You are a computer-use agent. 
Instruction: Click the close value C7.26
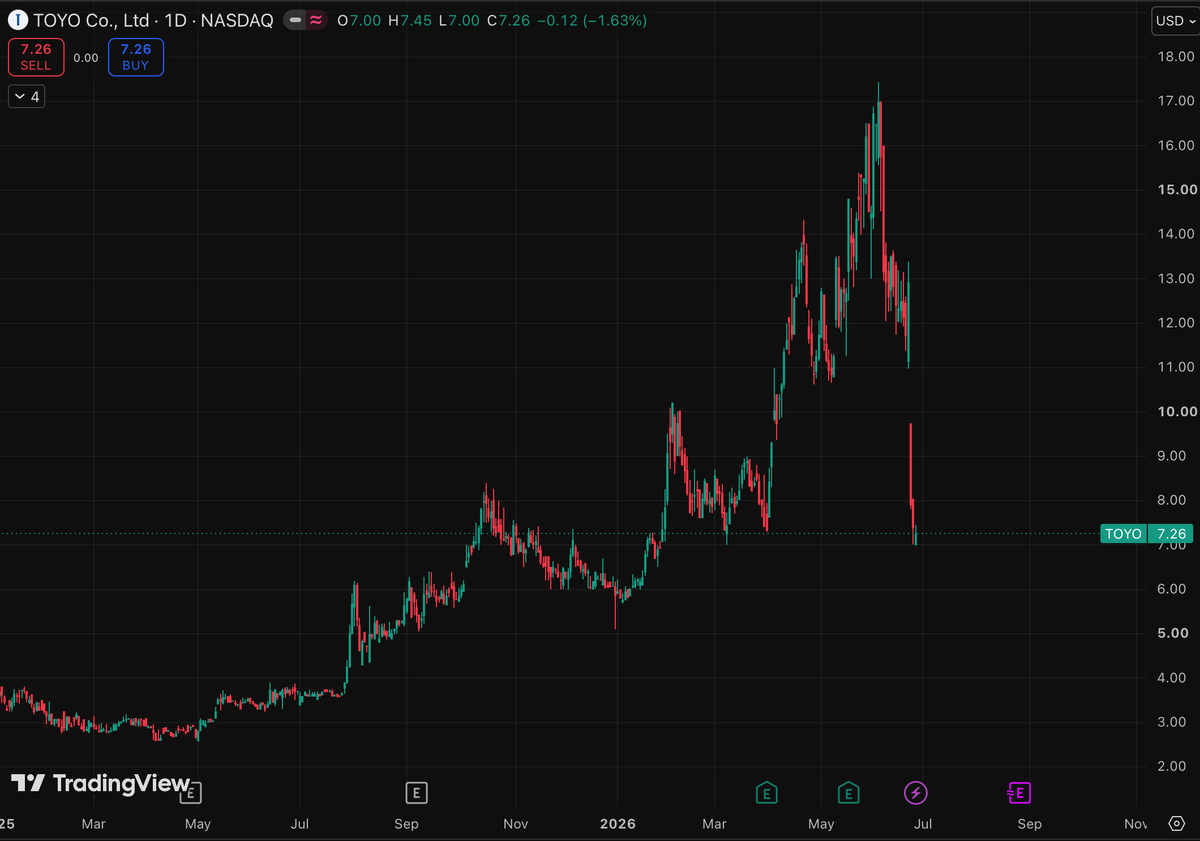tap(508, 20)
